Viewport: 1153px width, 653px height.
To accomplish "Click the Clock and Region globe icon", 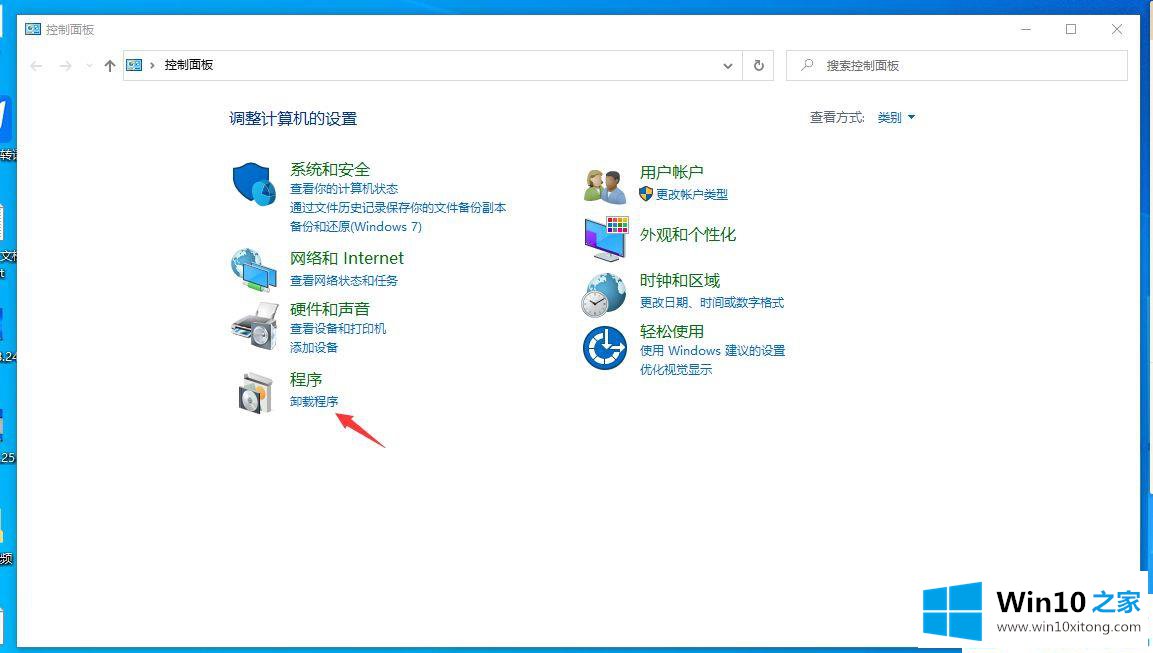I will tap(605, 295).
